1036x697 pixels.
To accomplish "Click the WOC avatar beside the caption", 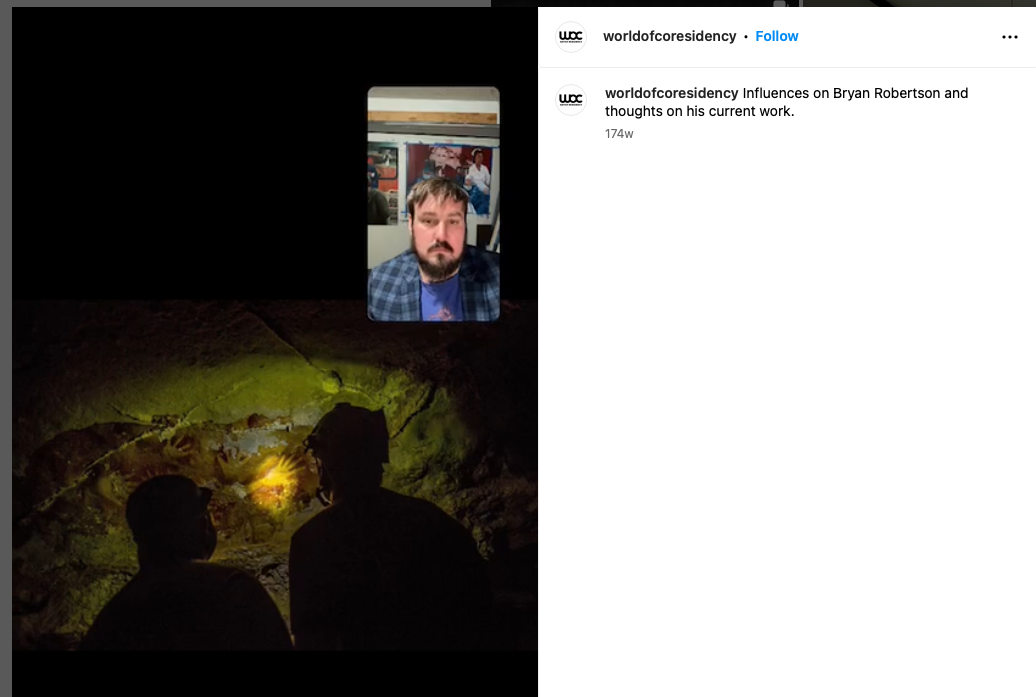I will click(570, 99).
